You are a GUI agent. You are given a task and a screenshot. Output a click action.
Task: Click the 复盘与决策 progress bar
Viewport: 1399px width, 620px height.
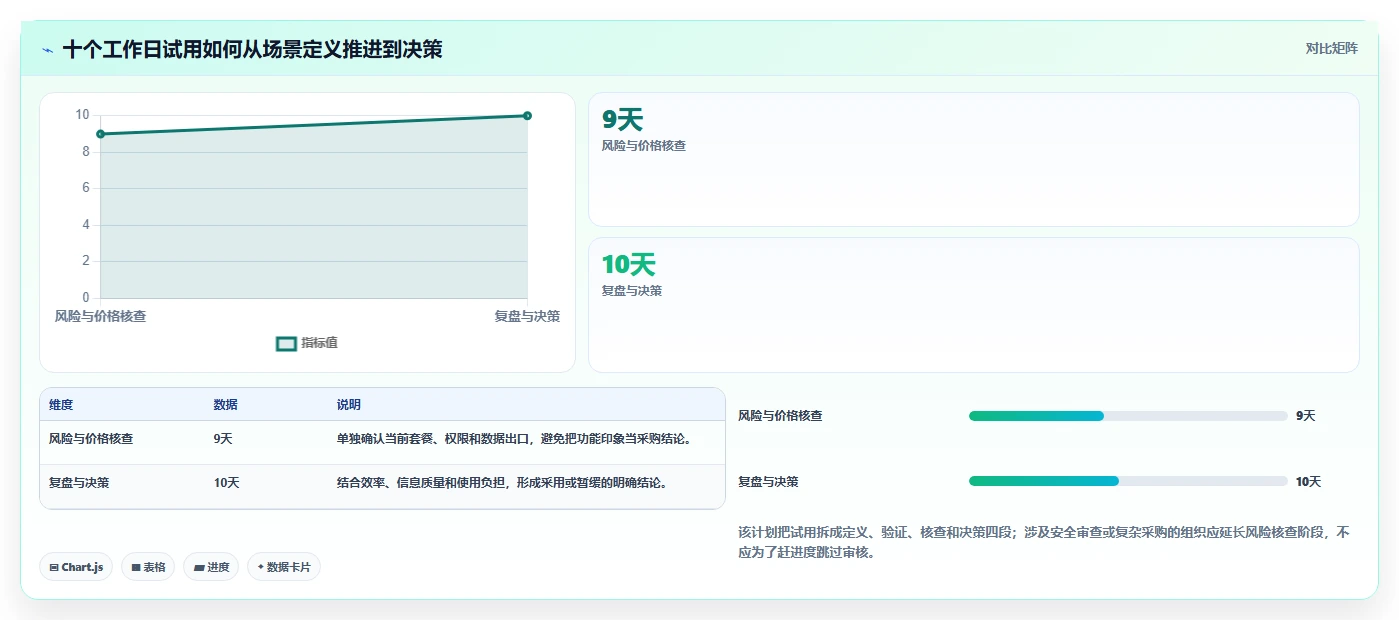[1128, 482]
